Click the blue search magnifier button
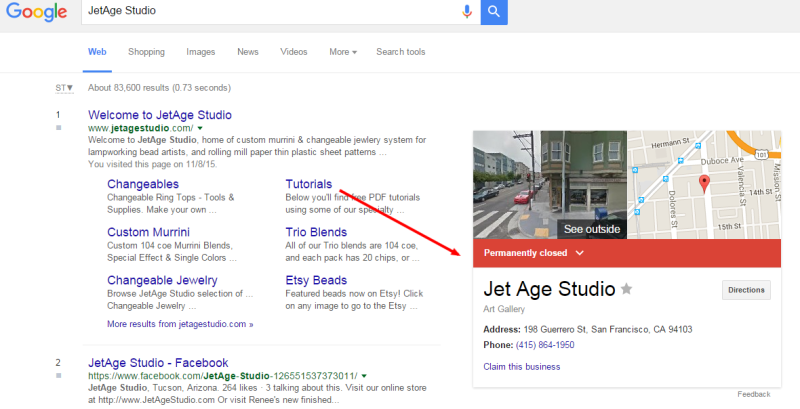800x409 pixels. pos(494,11)
